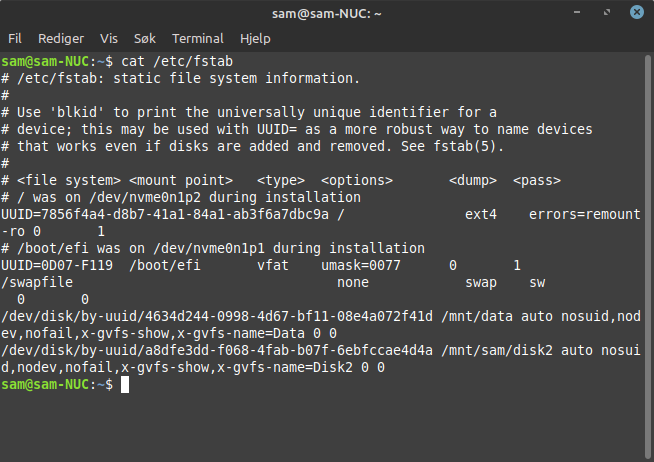654x462 pixels.
Task: Open the Søk menu
Action: point(145,39)
